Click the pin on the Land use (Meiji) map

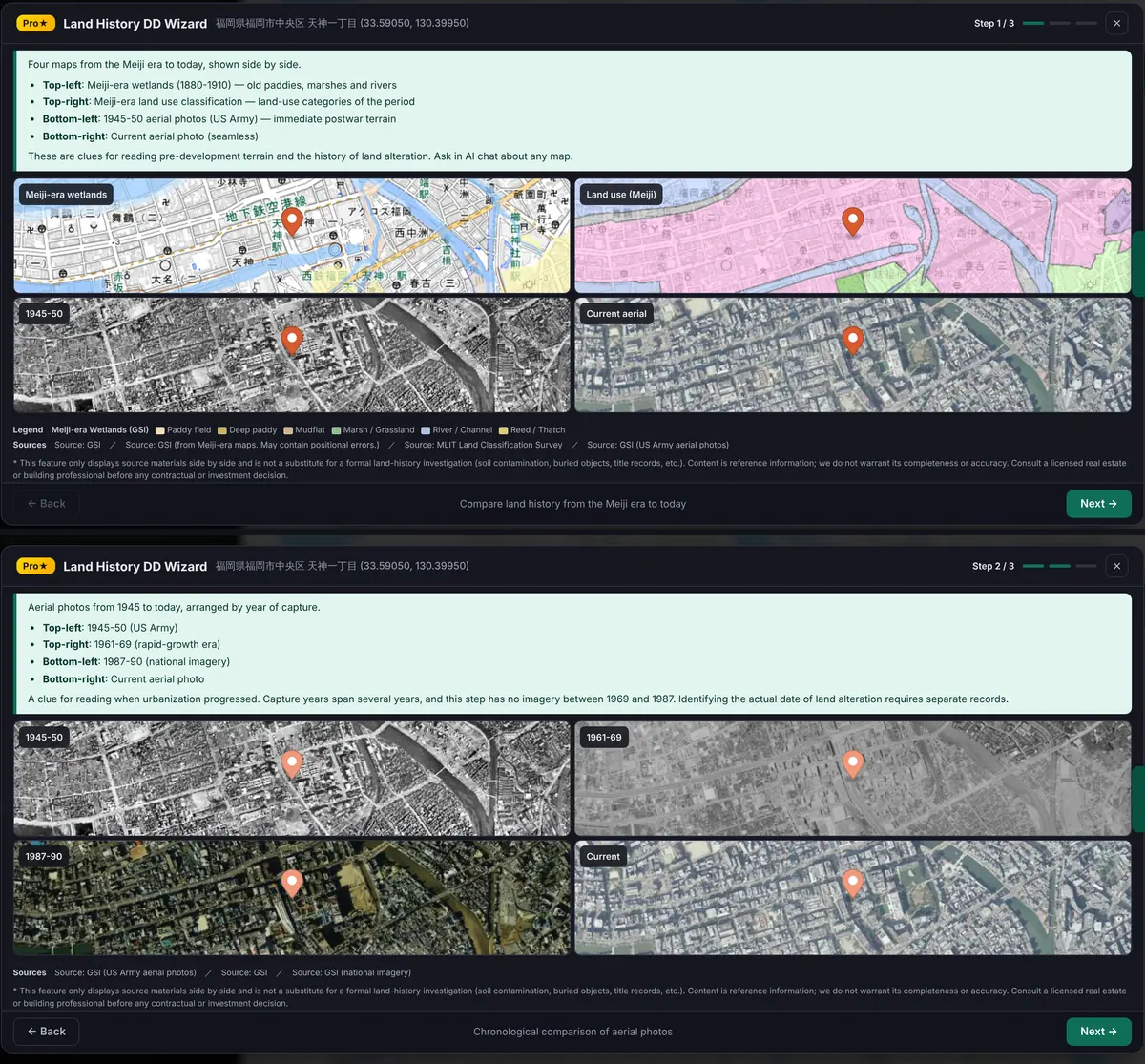tap(853, 221)
